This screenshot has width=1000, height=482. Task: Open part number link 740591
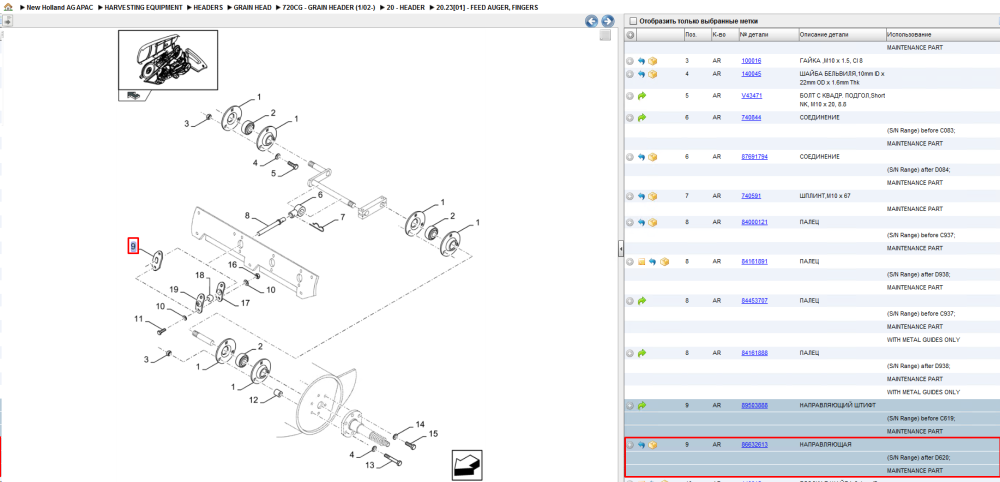point(751,196)
